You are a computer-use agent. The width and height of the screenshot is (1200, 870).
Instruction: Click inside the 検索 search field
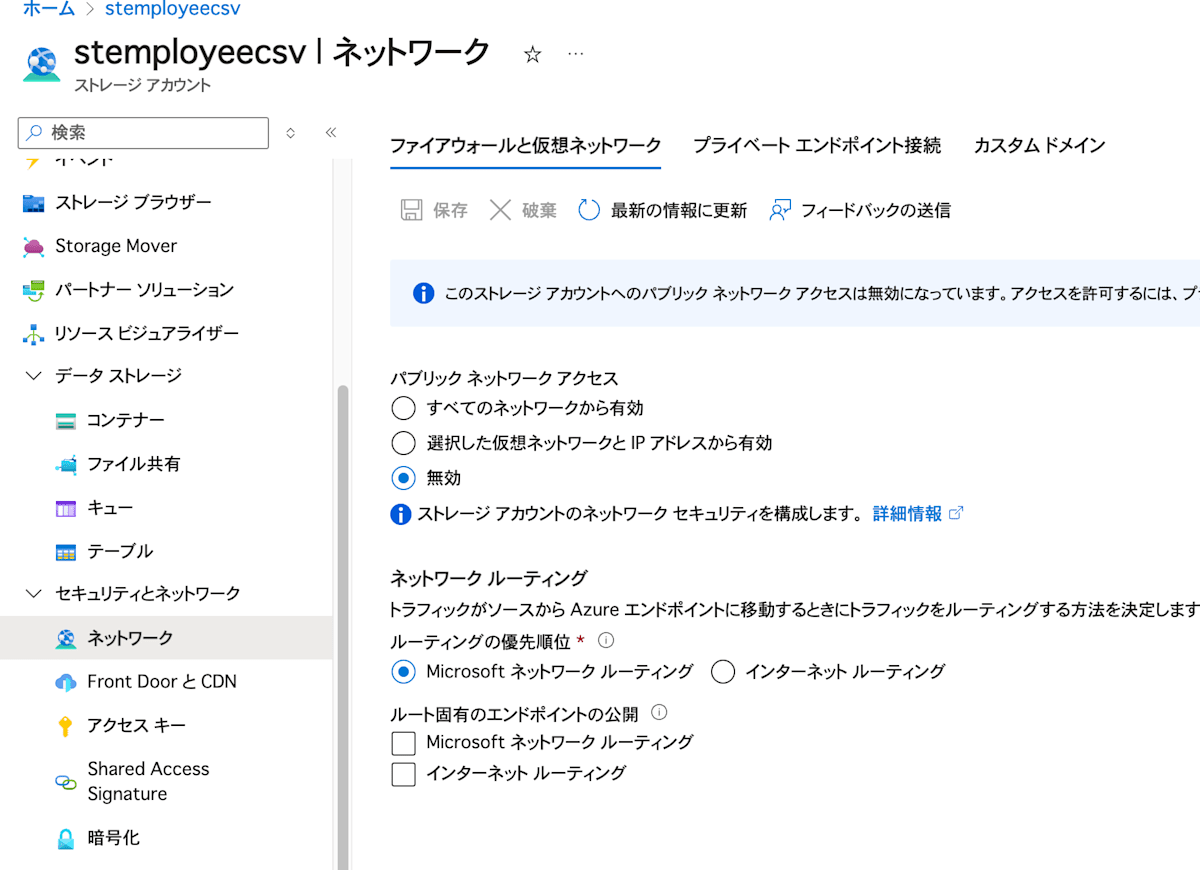pos(143,133)
